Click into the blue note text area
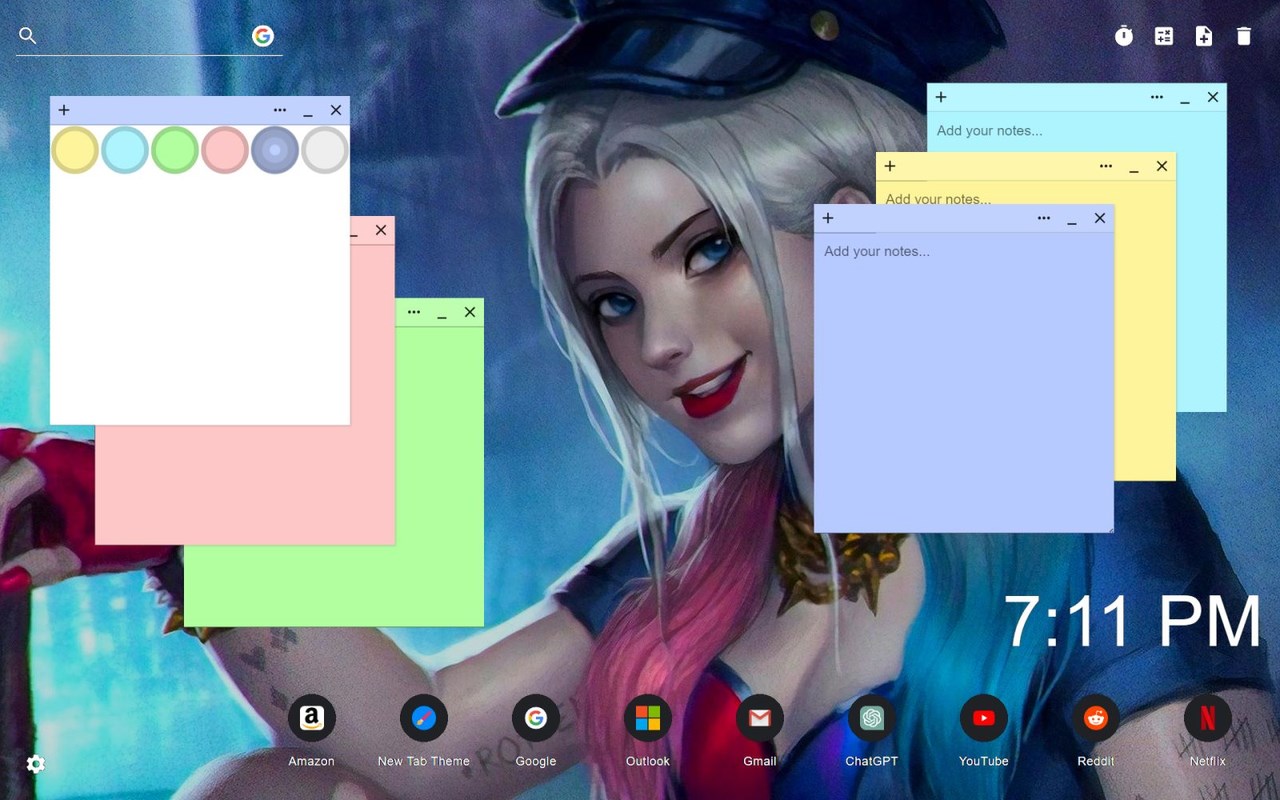The image size is (1280, 800). tap(964, 382)
